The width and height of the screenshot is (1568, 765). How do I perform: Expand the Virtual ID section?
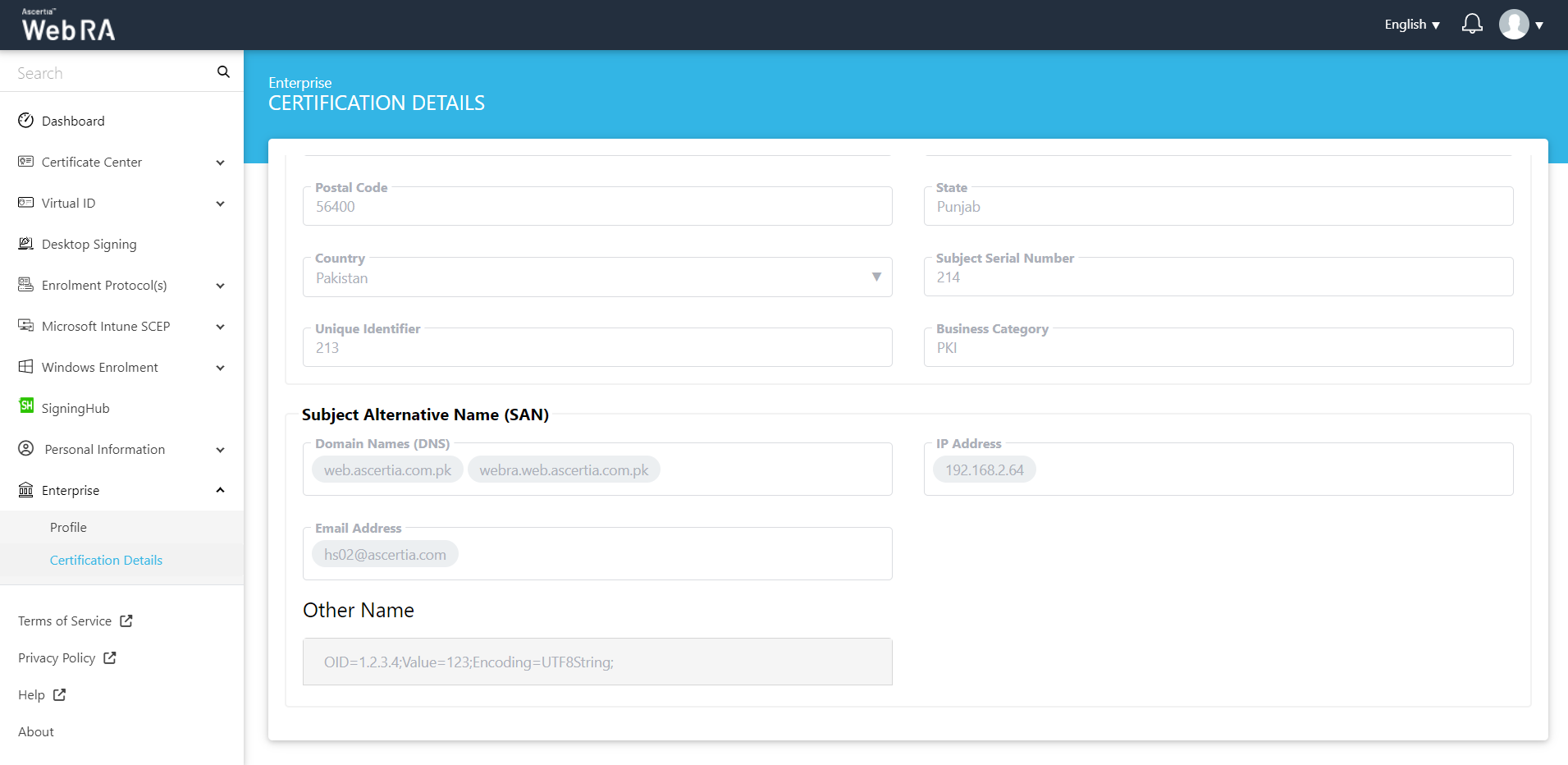pos(220,204)
